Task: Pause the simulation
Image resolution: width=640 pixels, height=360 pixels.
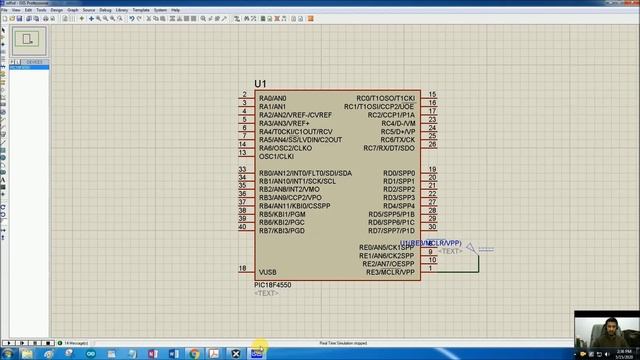Action: (35, 343)
